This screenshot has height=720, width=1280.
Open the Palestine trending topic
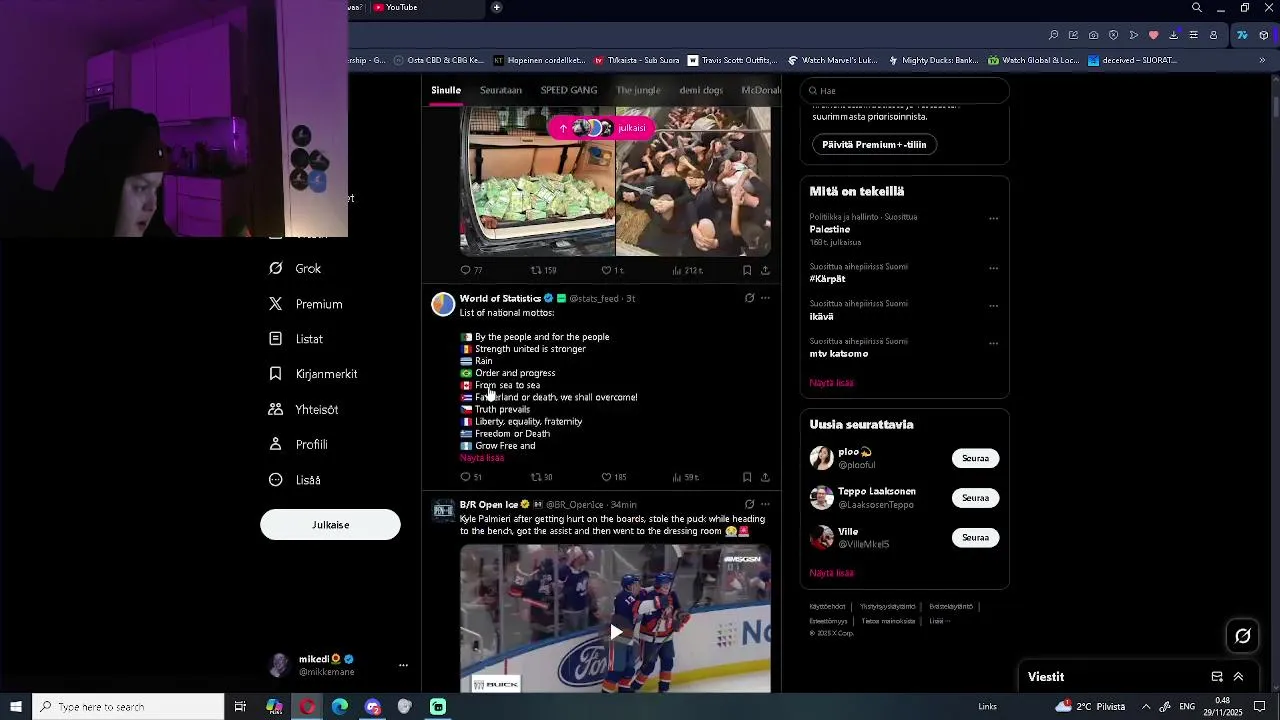(830, 229)
